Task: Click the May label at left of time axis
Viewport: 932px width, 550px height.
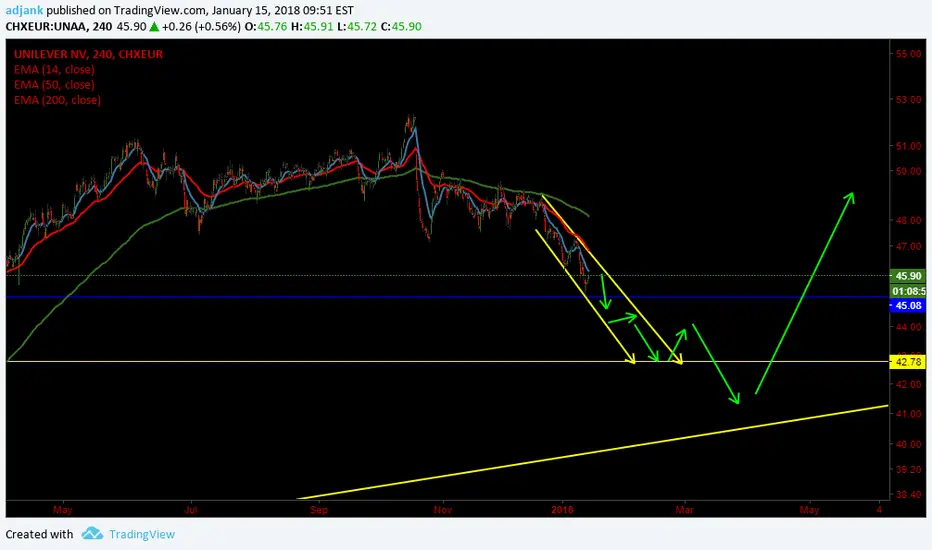Action: tap(62, 510)
